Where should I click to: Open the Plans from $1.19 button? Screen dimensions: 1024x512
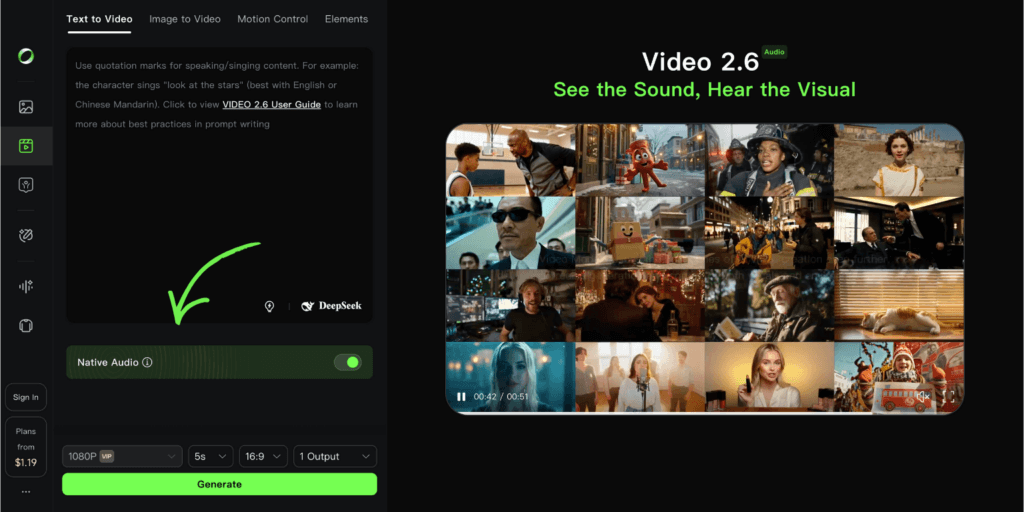pyautogui.click(x=26, y=447)
